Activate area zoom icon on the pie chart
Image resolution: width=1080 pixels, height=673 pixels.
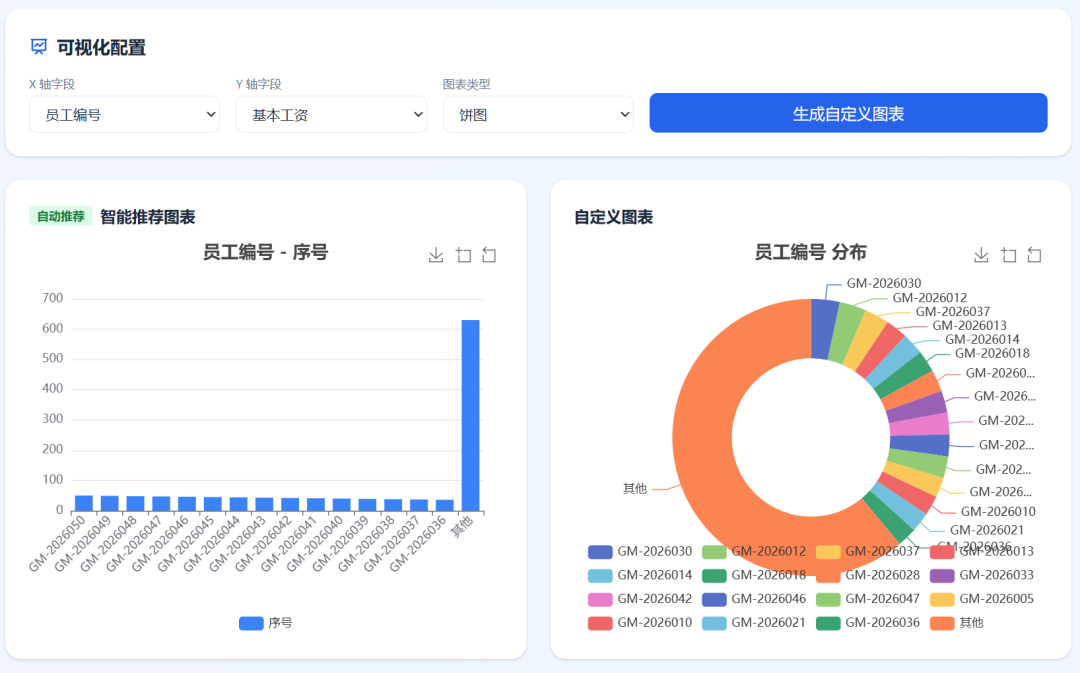[1009, 256]
